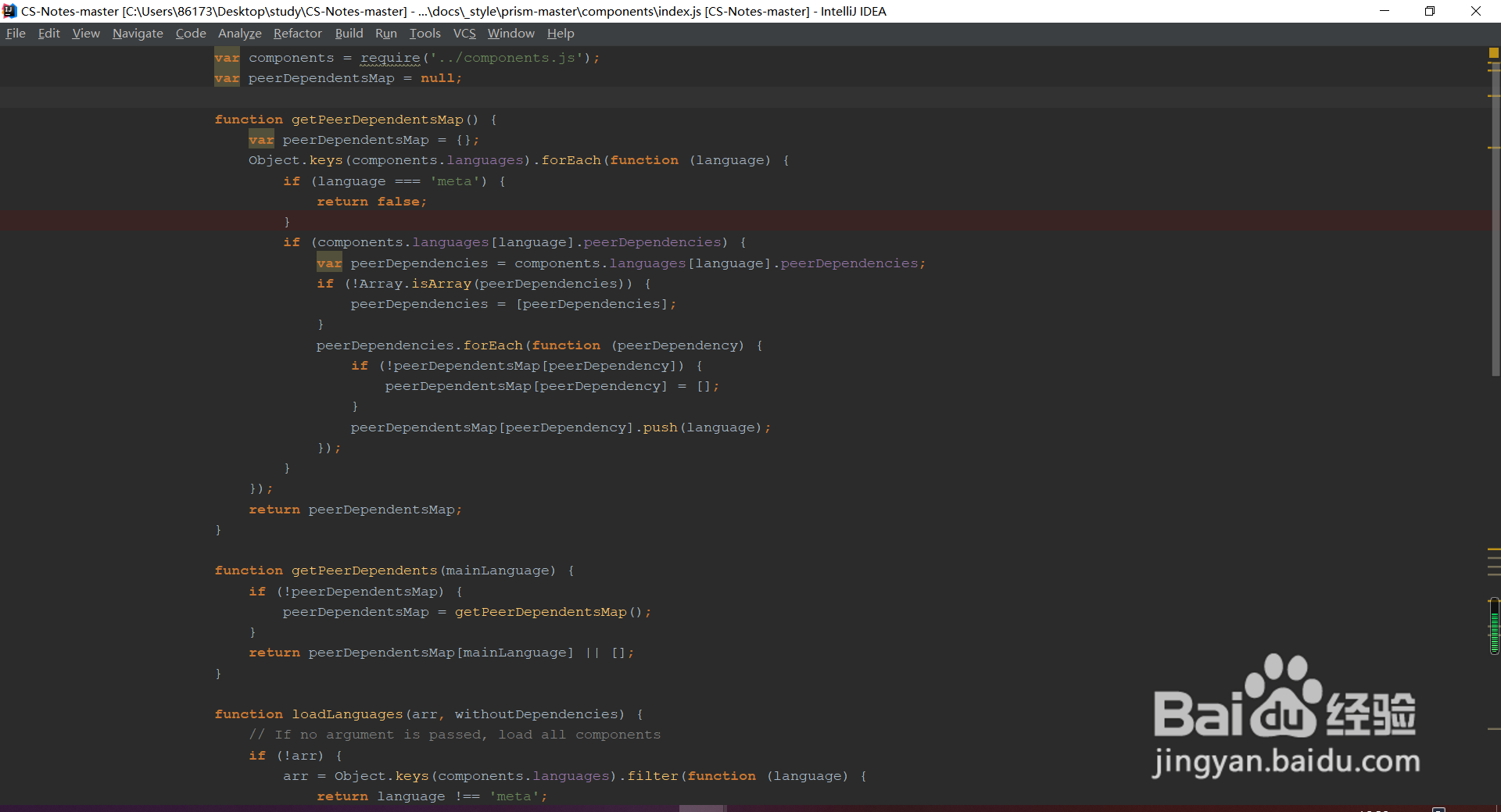
Task: Click the 'null' value assigned to peerDependentsMap
Action: click(438, 78)
